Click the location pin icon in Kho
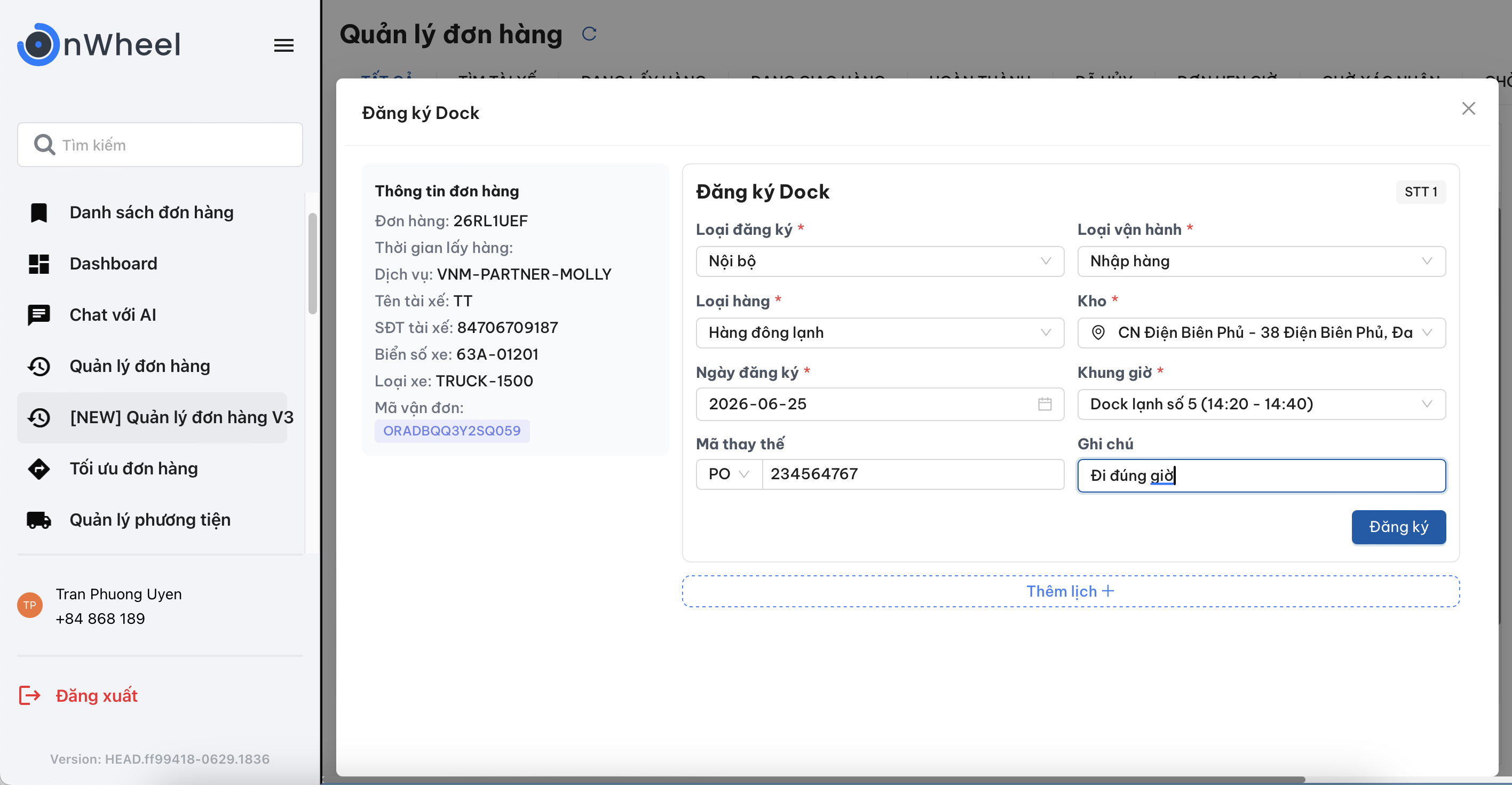The image size is (1512, 785). point(1098,332)
